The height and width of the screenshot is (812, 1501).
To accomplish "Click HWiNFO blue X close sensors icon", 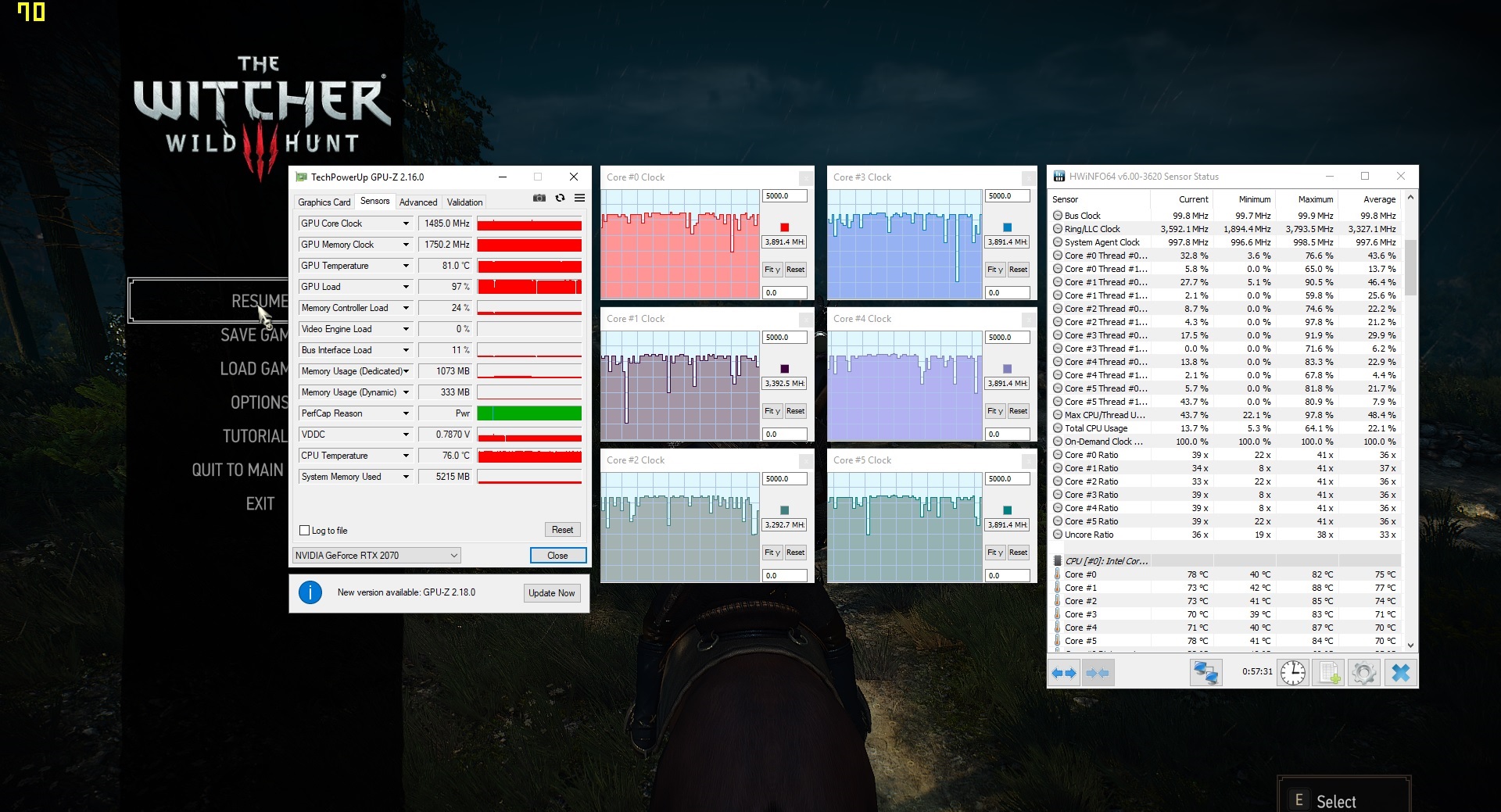I will point(1400,673).
